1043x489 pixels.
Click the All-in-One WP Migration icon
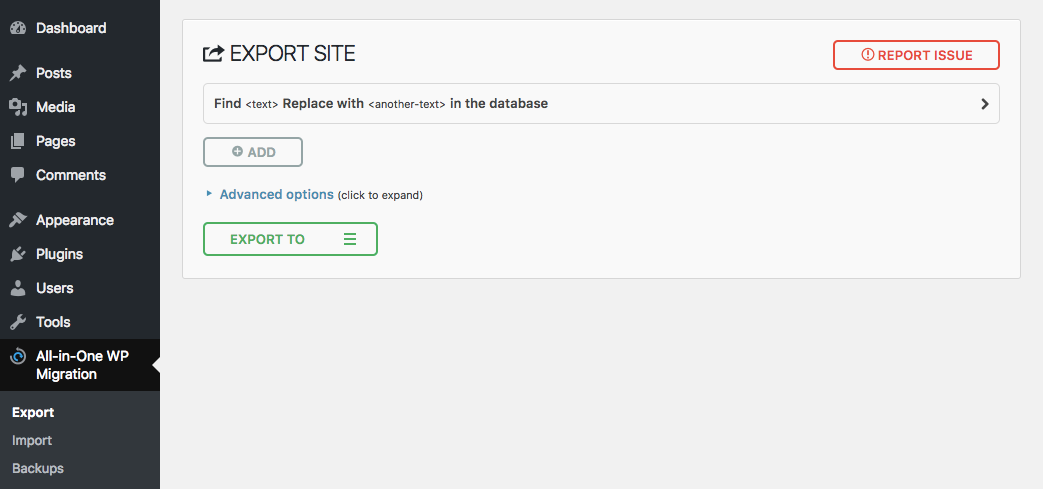coord(17,357)
